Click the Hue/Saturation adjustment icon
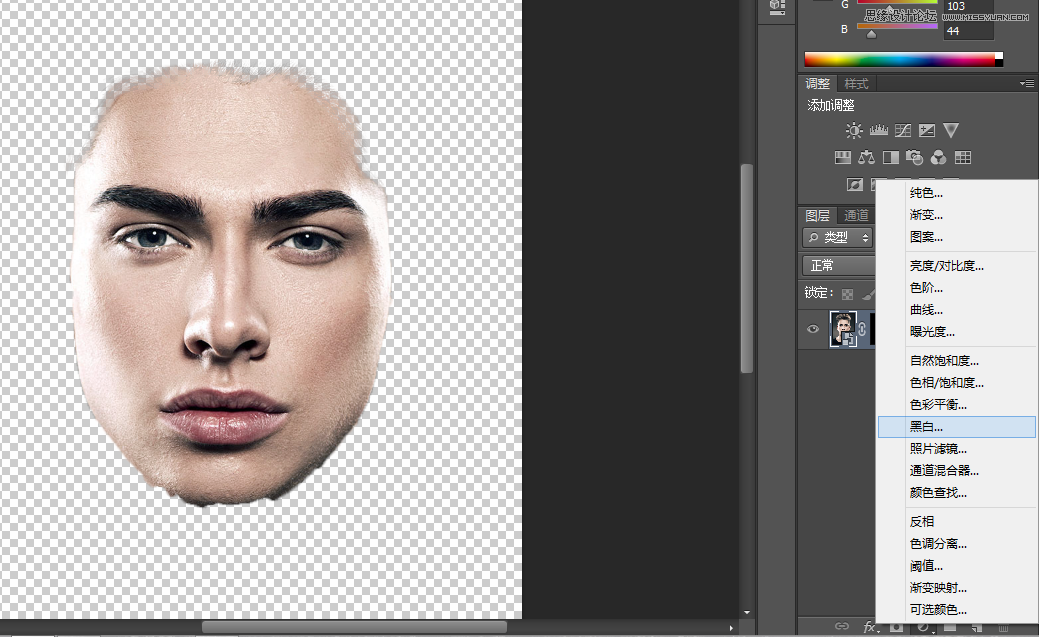 (x=842, y=158)
